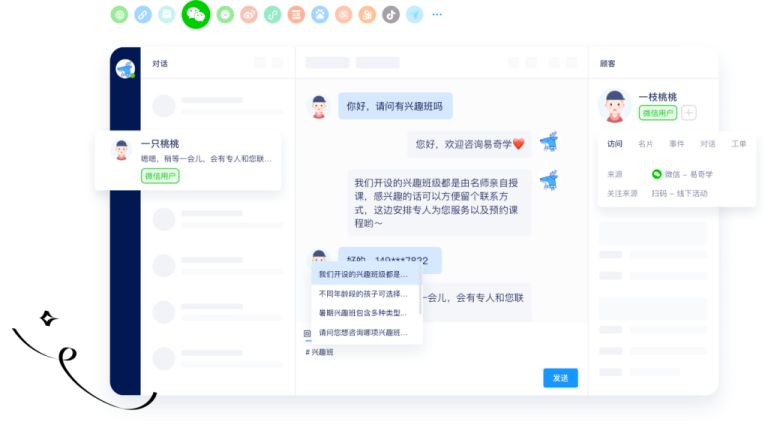Click the 顾客 panel header
The image size is (768, 428).
(x=608, y=64)
